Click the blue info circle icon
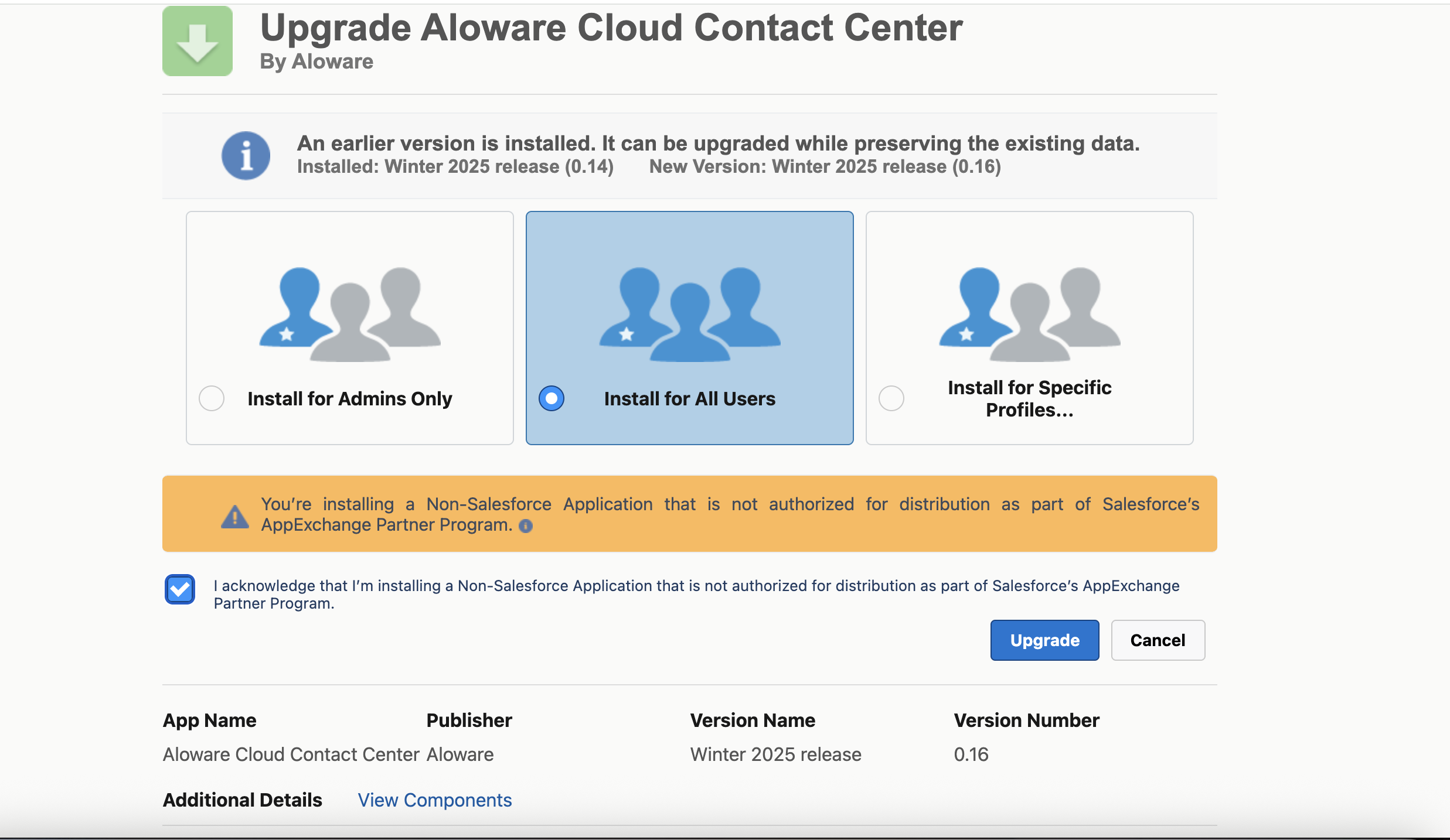This screenshot has width=1450, height=840. [246, 155]
